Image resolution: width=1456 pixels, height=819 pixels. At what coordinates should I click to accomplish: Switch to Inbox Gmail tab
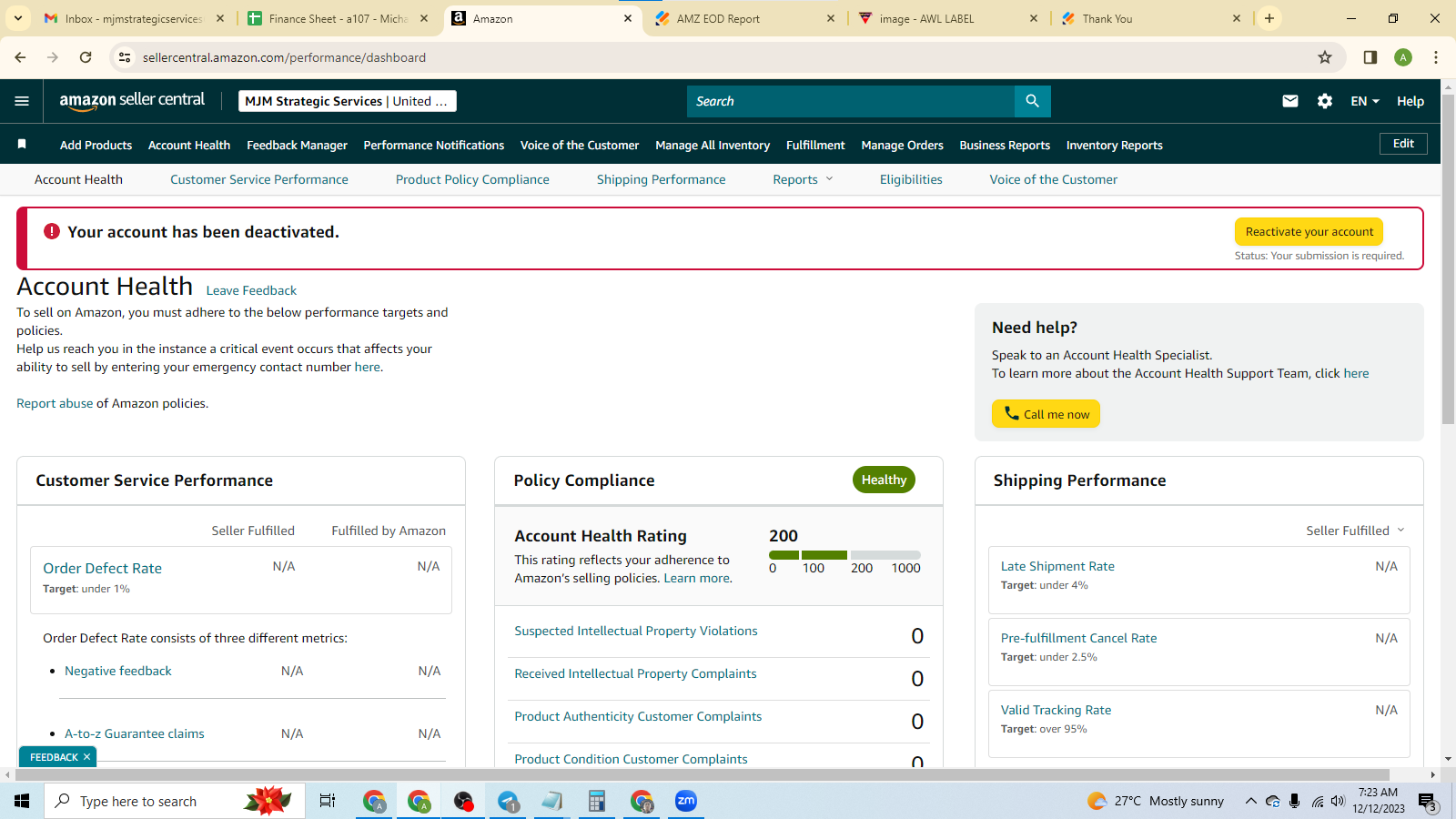133,18
